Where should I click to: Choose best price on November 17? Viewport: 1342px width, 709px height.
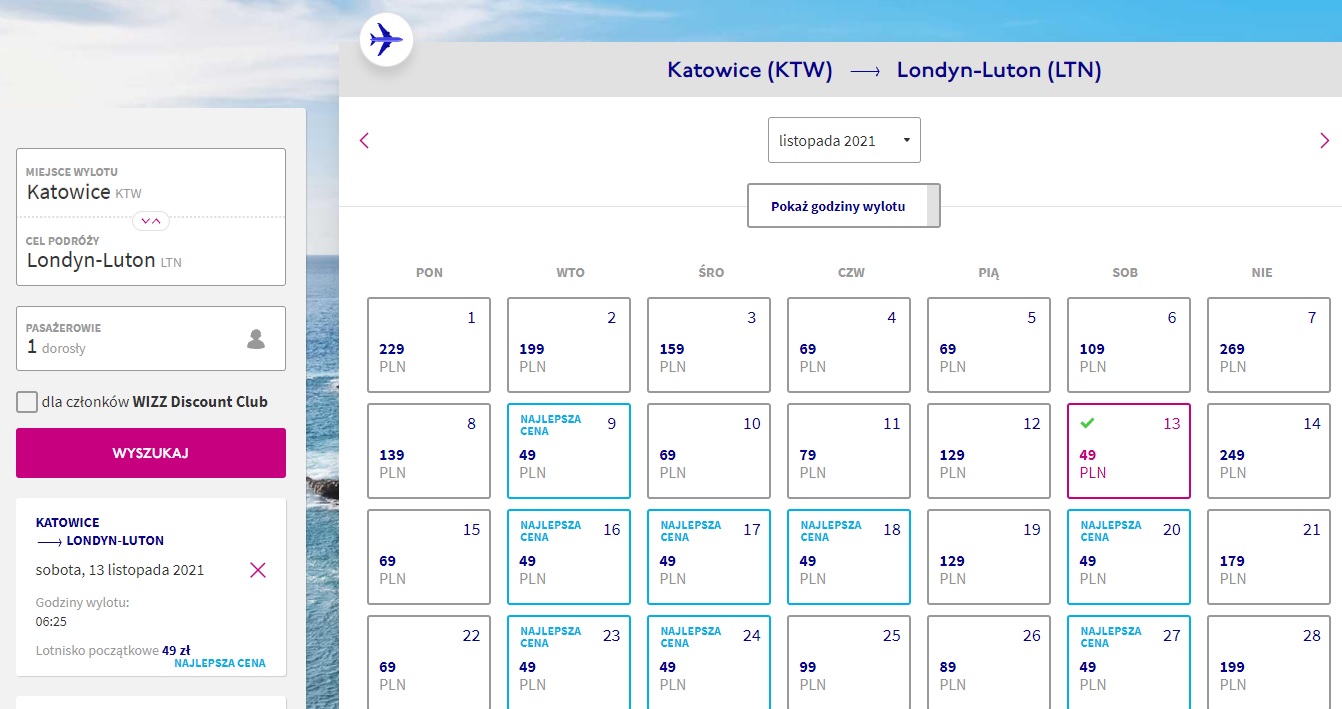[709, 557]
